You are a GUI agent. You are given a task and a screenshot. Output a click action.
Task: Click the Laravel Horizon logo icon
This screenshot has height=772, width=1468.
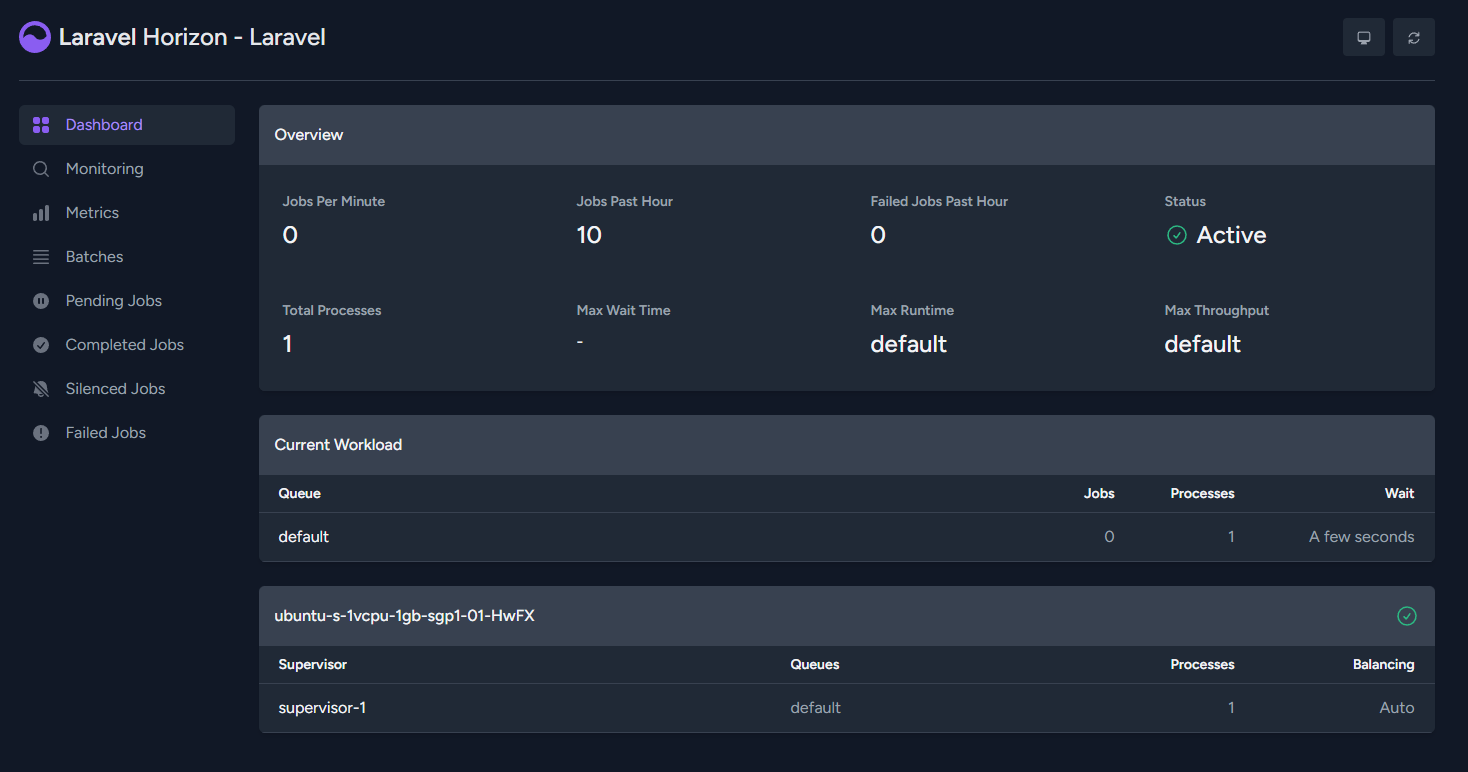tap(35, 37)
